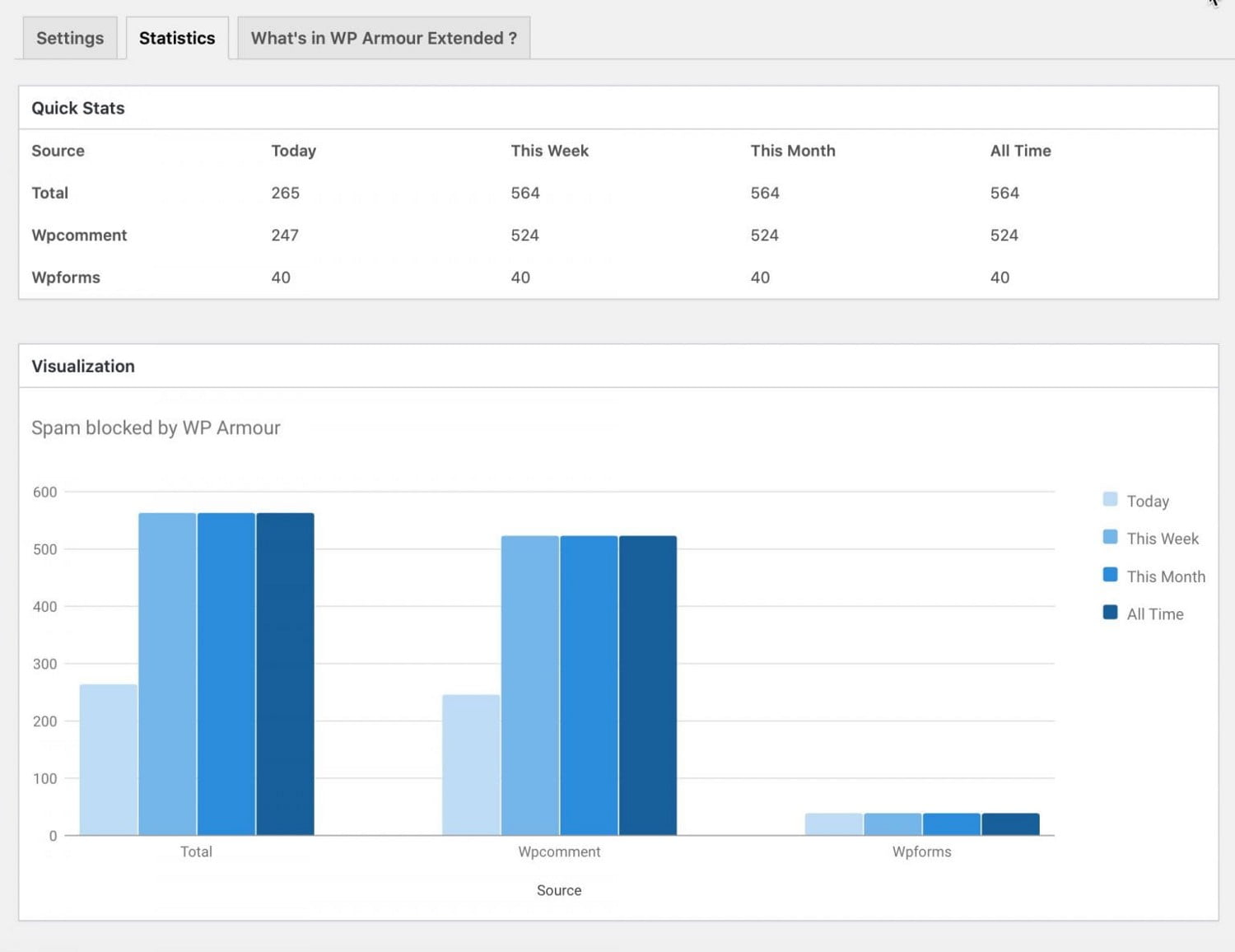Image resolution: width=1235 pixels, height=952 pixels.
Task: Click the Total This Month bar
Action: pos(226,674)
